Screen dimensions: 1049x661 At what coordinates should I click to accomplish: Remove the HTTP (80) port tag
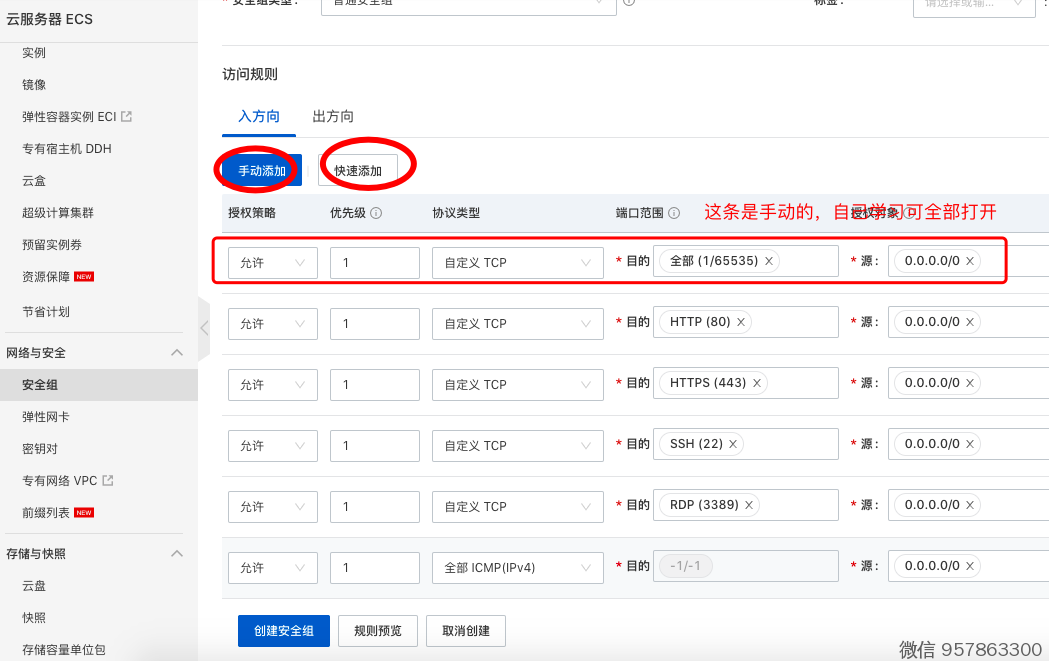741,322
